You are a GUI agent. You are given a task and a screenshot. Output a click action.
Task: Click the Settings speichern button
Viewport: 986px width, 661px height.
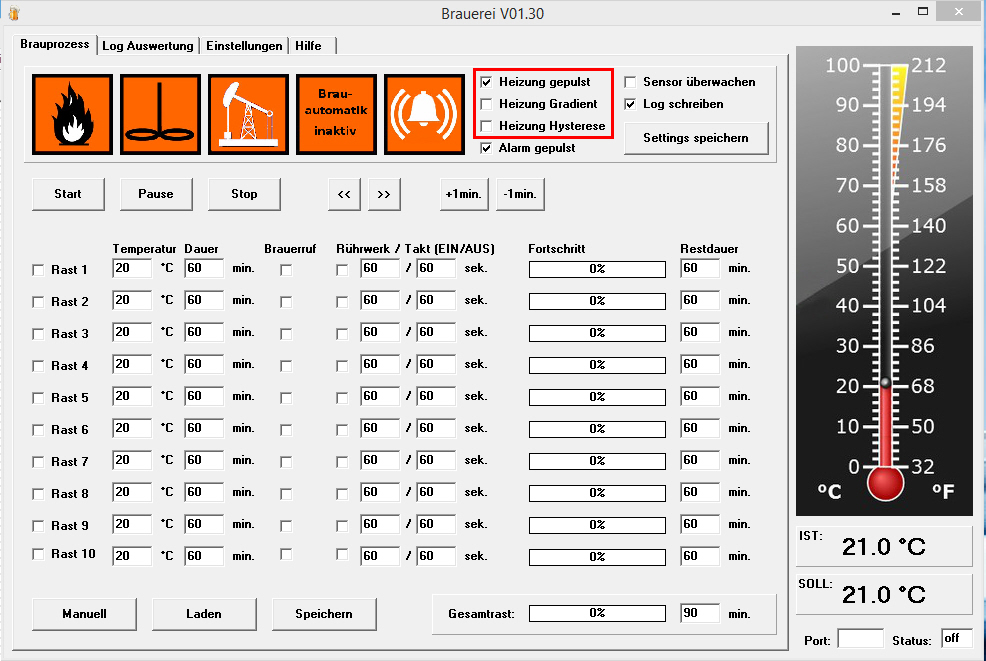point(695,138)
